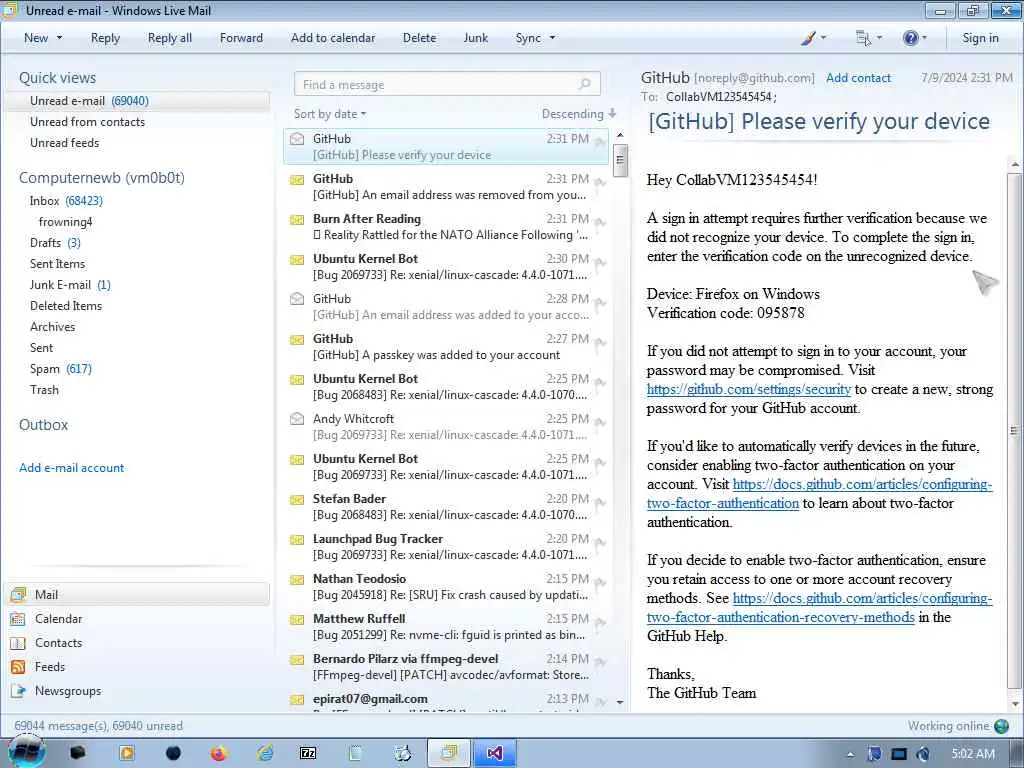Open Internet Explorer from the taskbar
The height and width of the screenshot is (768, 1024).
[x=264, y=754]
